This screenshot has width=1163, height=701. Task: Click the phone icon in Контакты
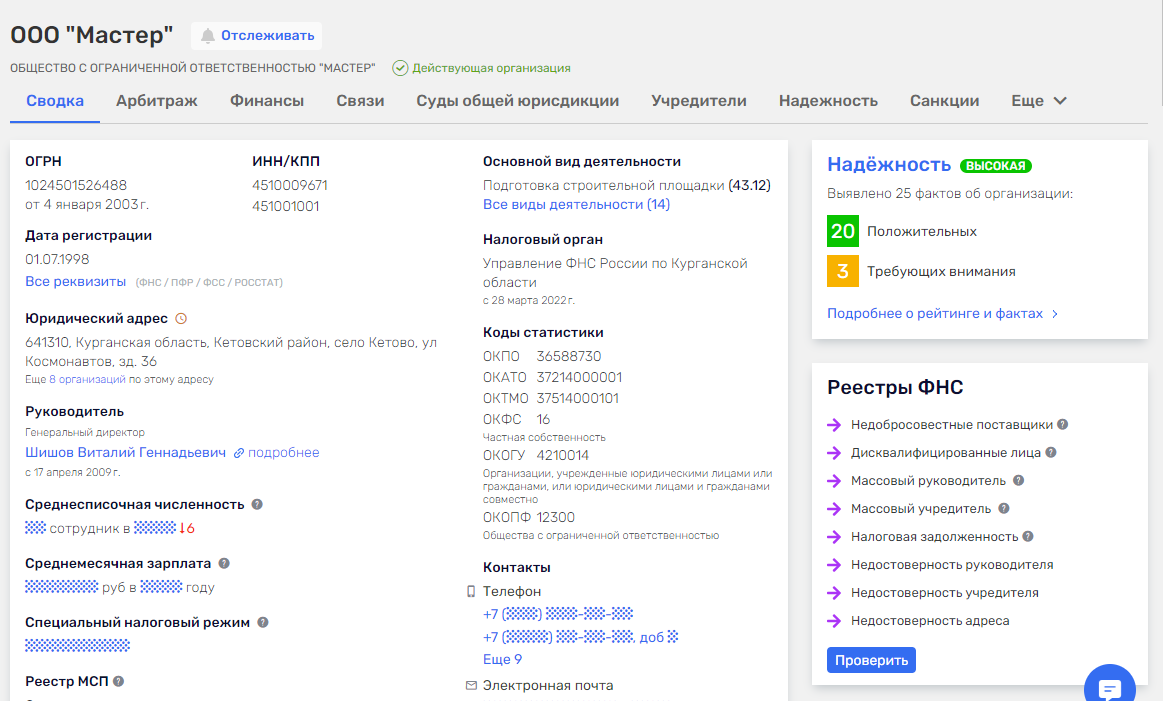click(x=470, y=591)
